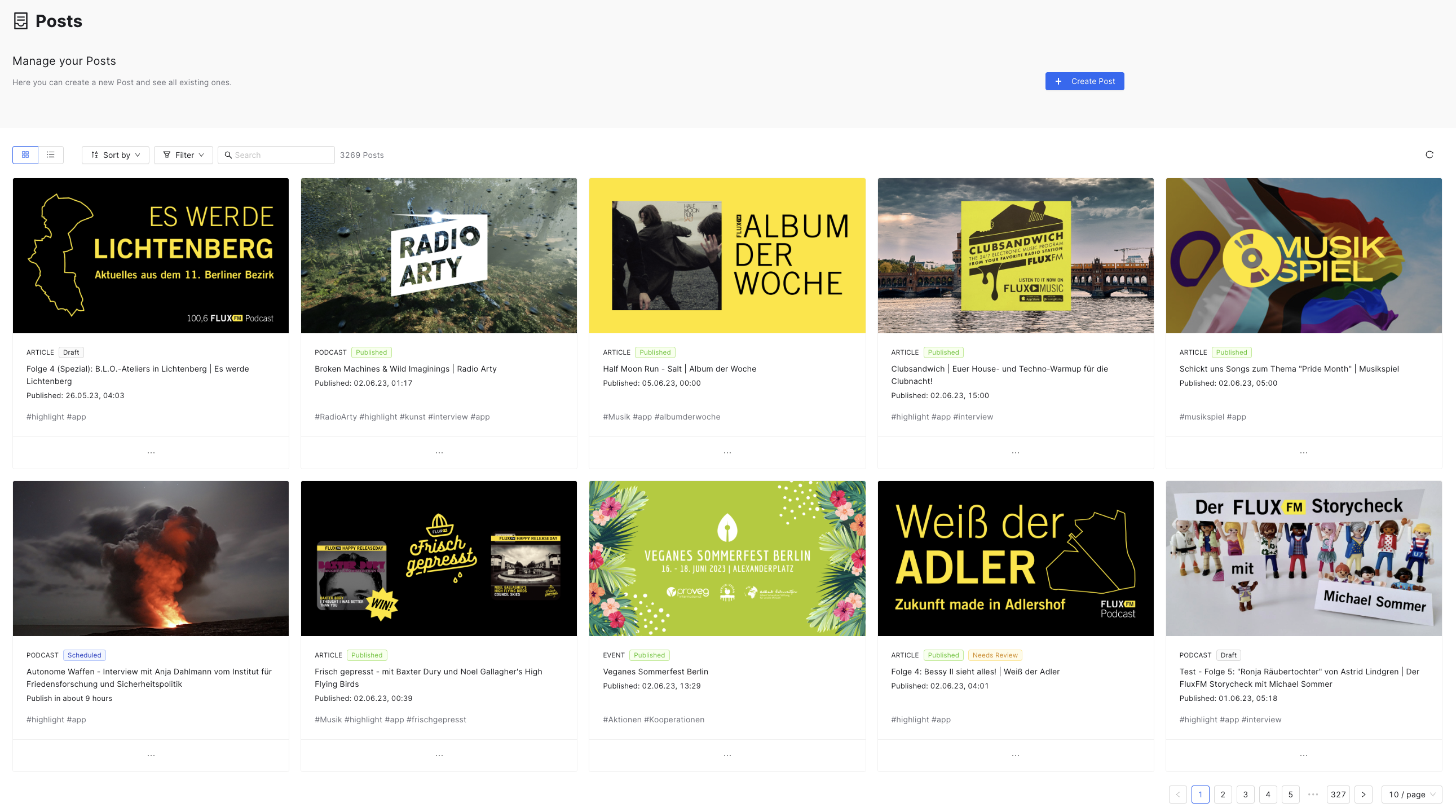1456x812 pixels.
Task: Open more options for Autonome Waffen post
Action: (151, 756)
